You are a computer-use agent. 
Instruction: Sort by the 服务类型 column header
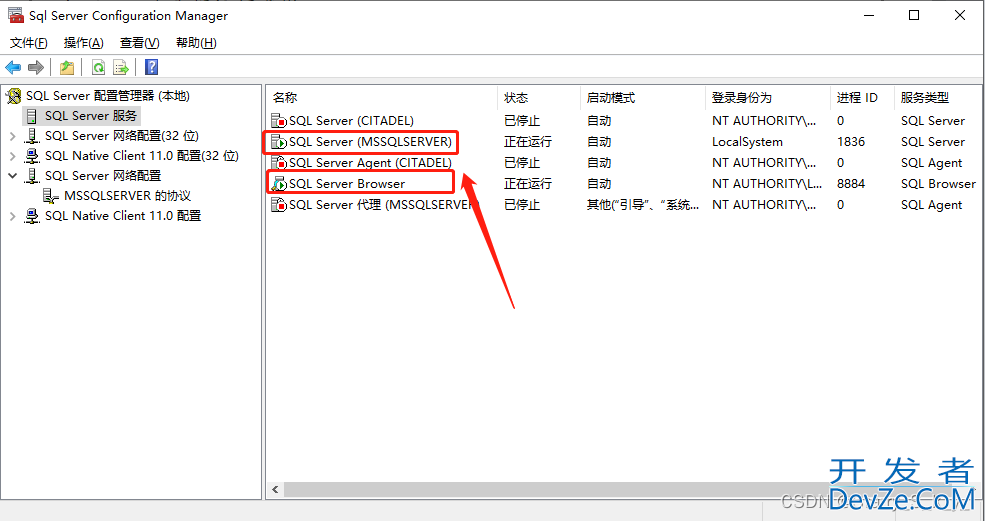click(x=938, y=98)
